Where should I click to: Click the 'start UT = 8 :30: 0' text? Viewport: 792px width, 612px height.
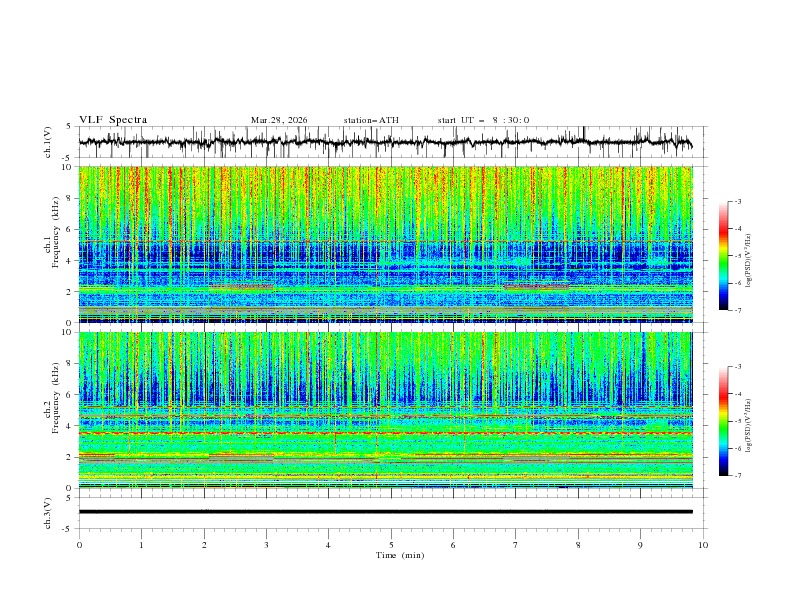click(x=483, y=120)
